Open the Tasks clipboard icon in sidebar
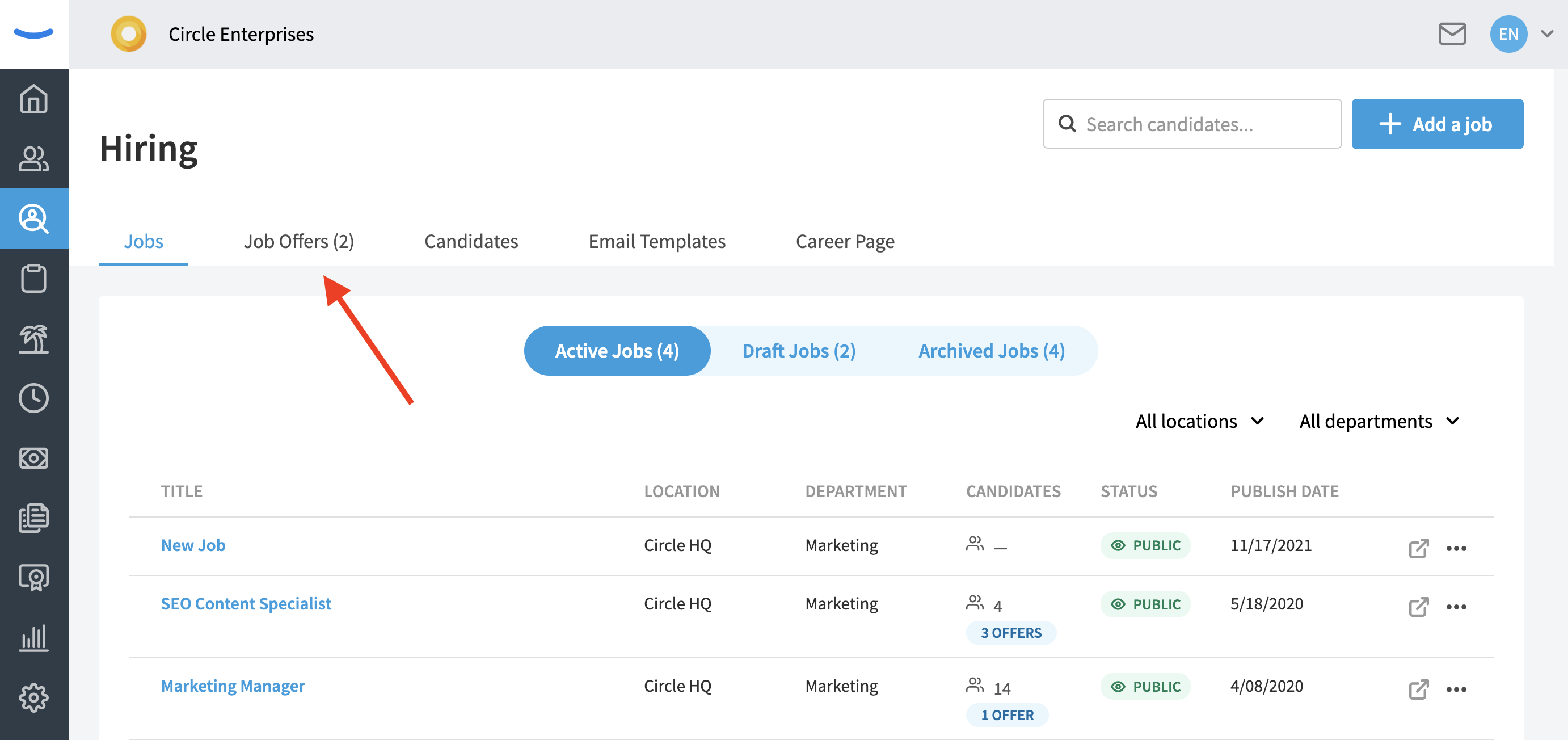1568x740 pixels. (x=33, y=277)
